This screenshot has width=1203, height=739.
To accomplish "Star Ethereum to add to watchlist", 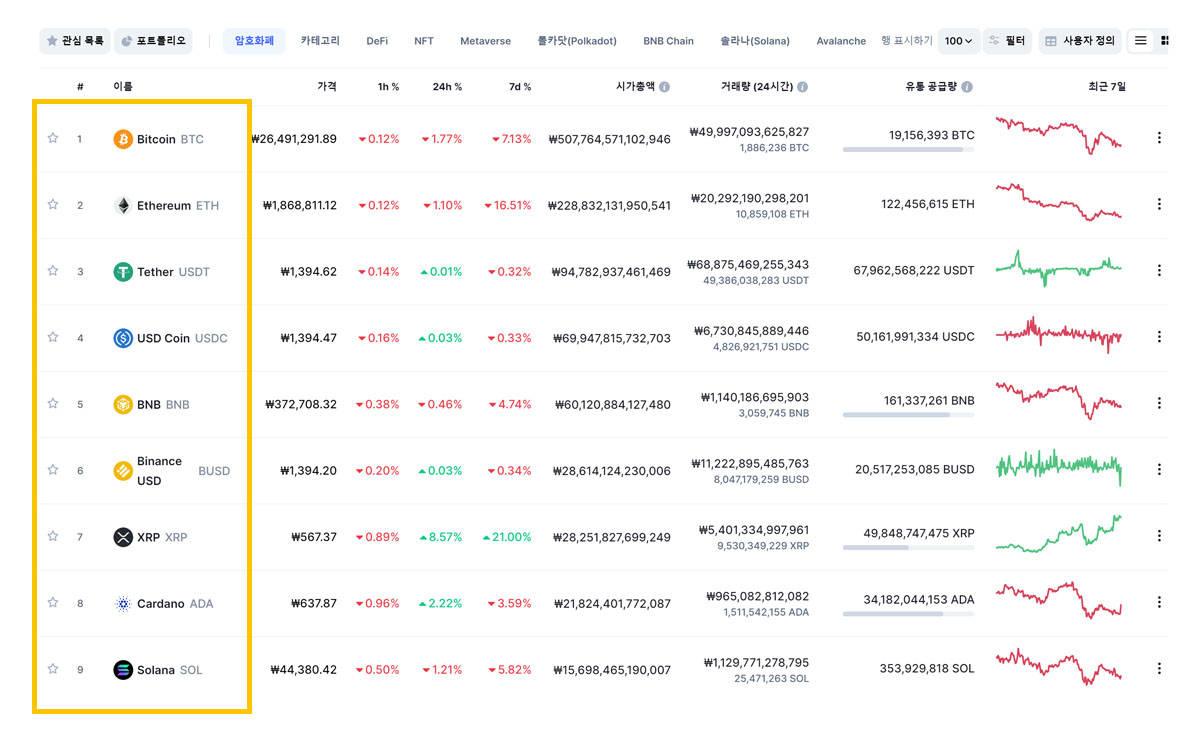I will pos(53,204).
